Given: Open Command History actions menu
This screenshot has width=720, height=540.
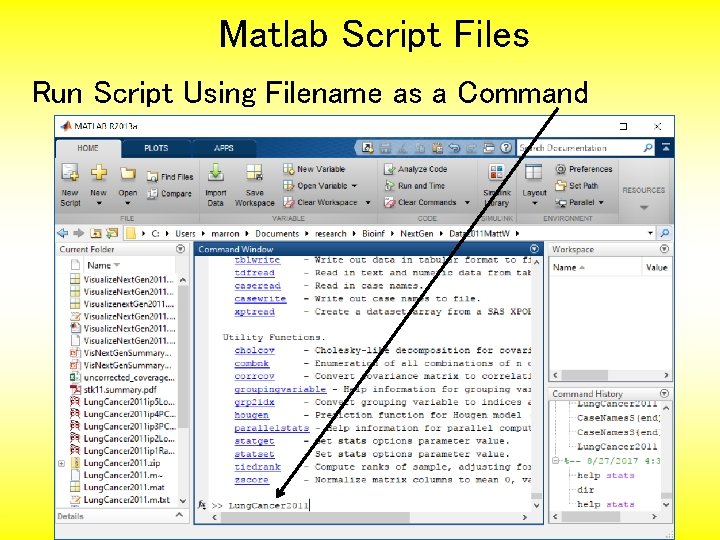Looking at the screenshot, I should 664,394.
